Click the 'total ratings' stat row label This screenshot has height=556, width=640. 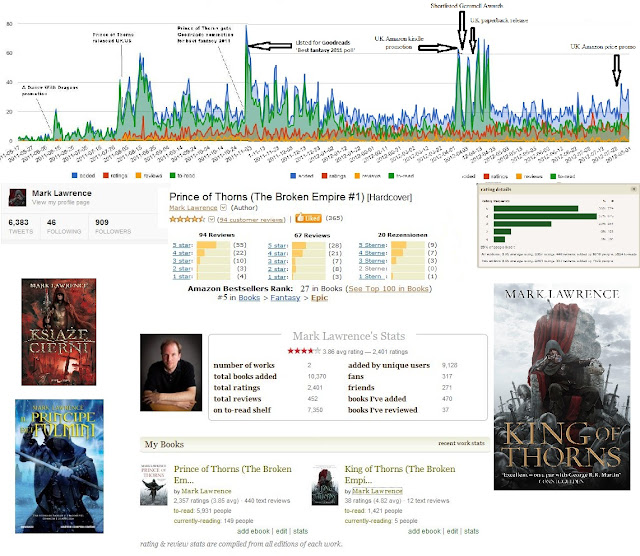[x=237, y=387]
